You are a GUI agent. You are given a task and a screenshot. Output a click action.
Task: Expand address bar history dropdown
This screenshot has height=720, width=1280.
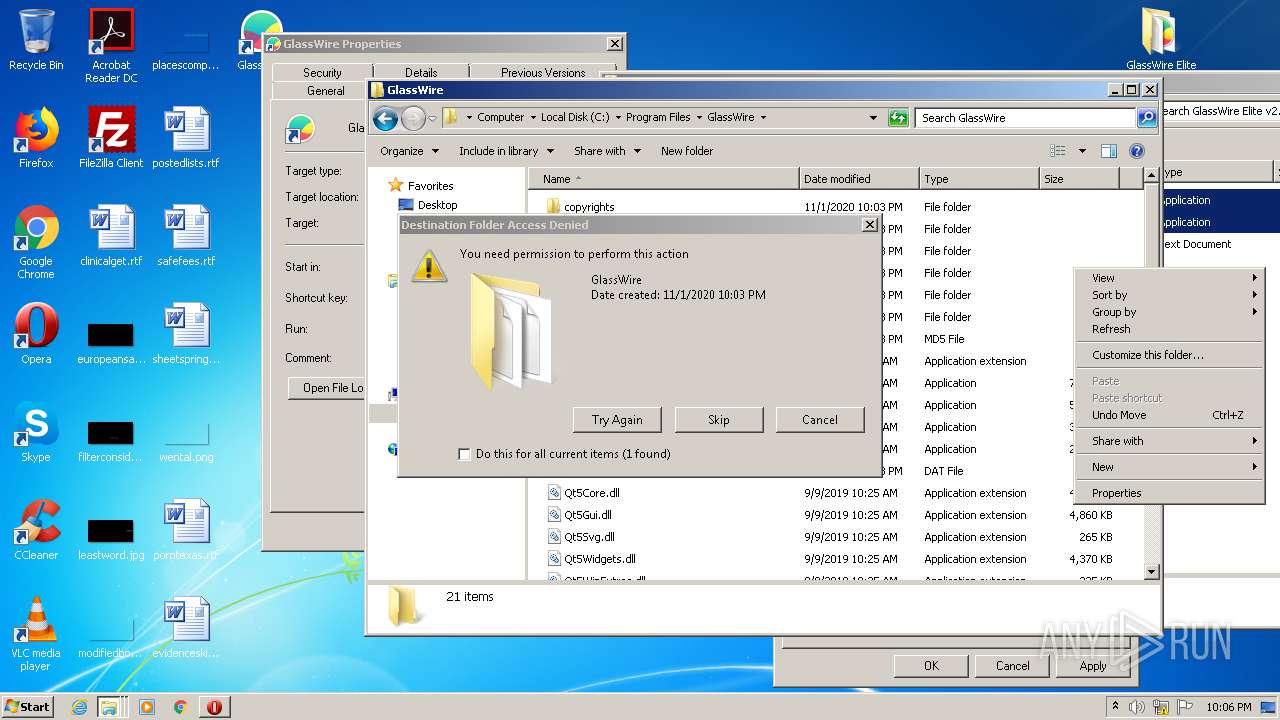873,118
